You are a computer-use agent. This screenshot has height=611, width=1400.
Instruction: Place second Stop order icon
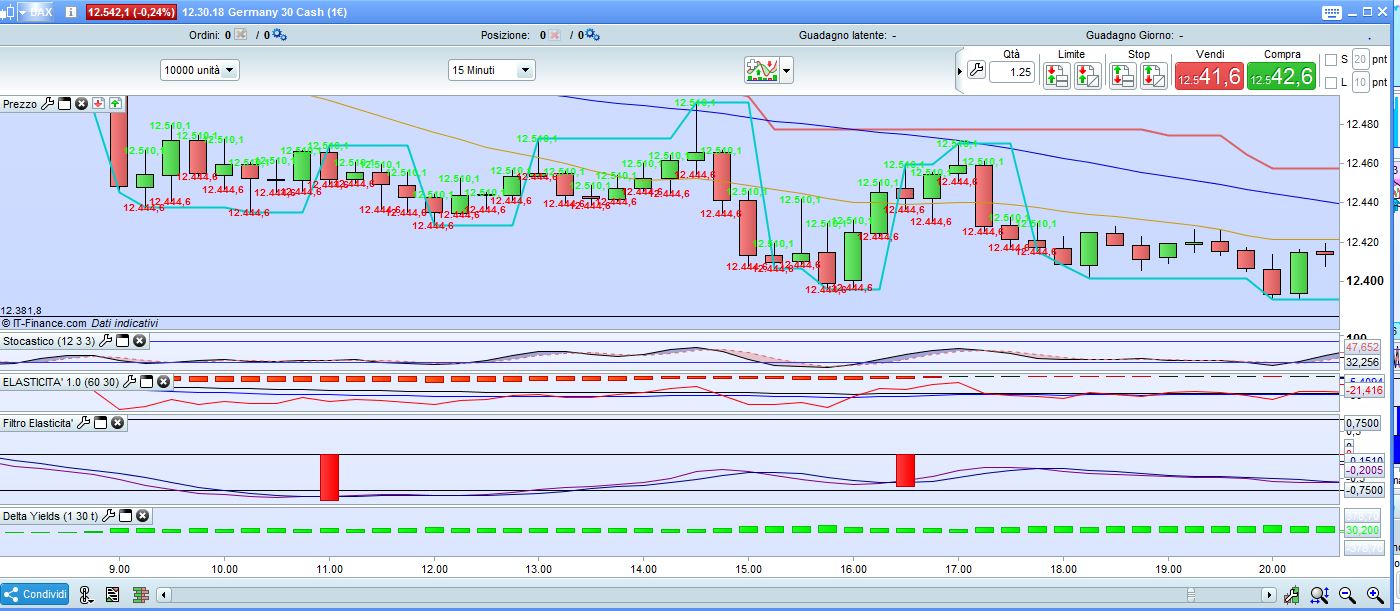(1153, 76)
